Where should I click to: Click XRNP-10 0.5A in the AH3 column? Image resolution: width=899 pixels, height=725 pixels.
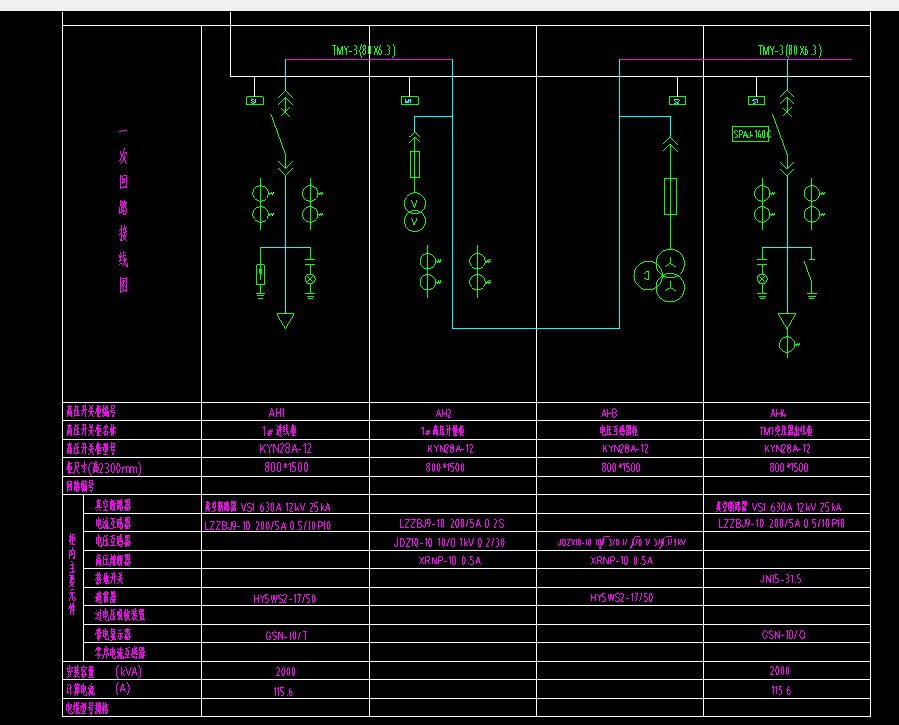[x=622, y=561]
